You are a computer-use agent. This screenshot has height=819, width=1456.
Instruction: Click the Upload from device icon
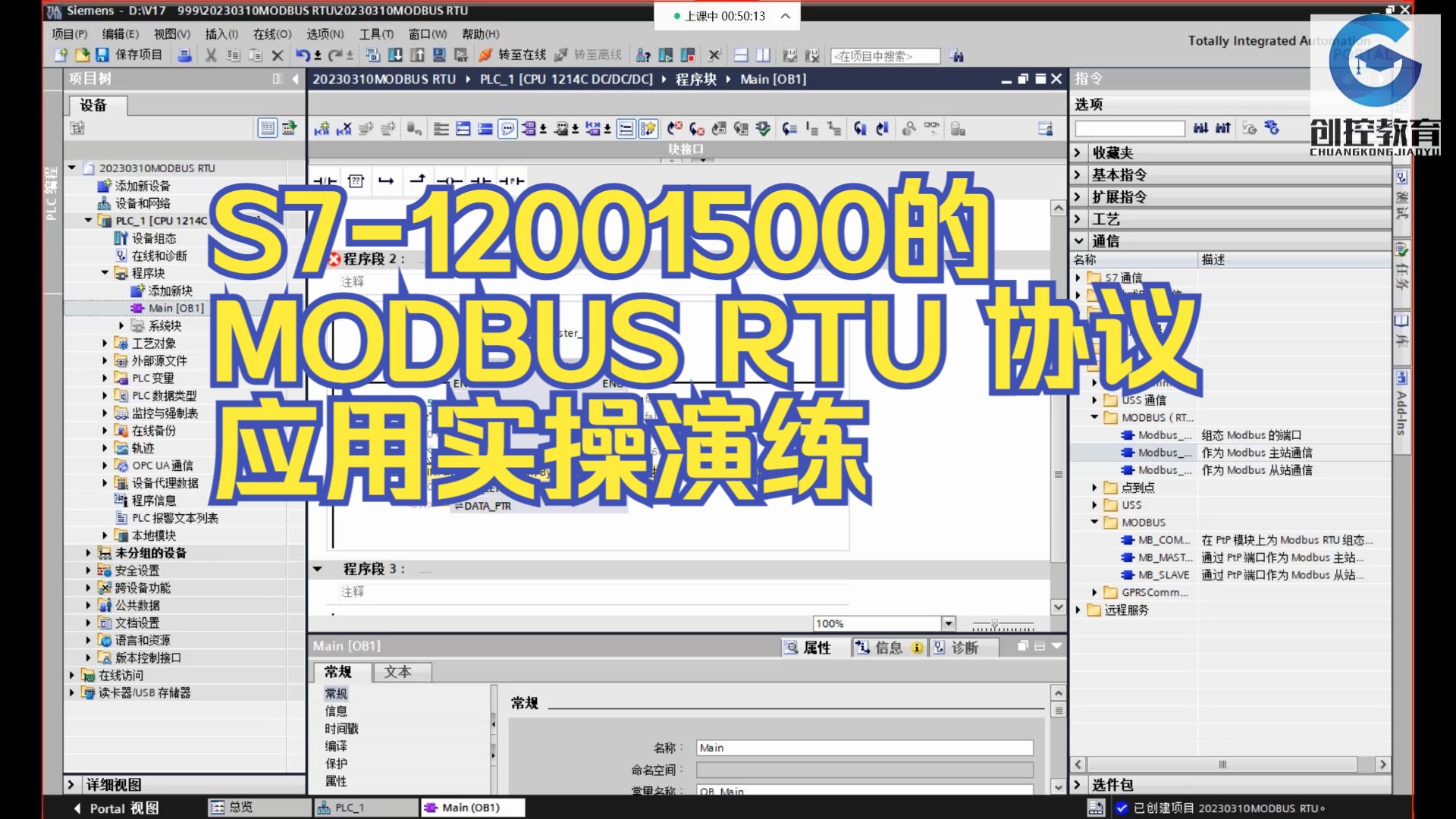(417, 55)
